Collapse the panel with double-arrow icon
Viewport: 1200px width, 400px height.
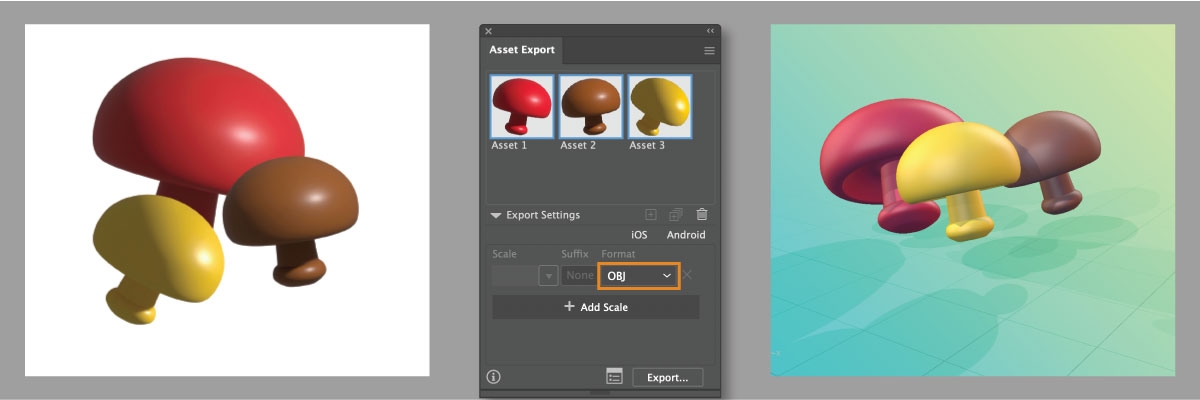click(x=710, y=31)
